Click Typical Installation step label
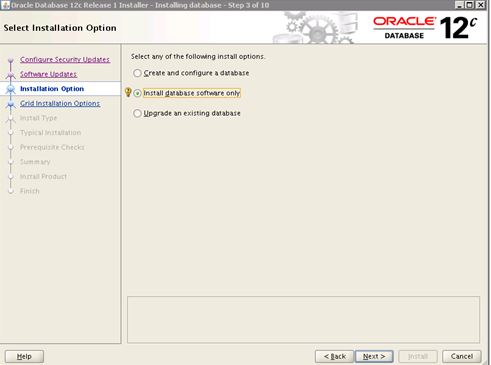This screenshot has height=365, width=491. pos(50,133)
